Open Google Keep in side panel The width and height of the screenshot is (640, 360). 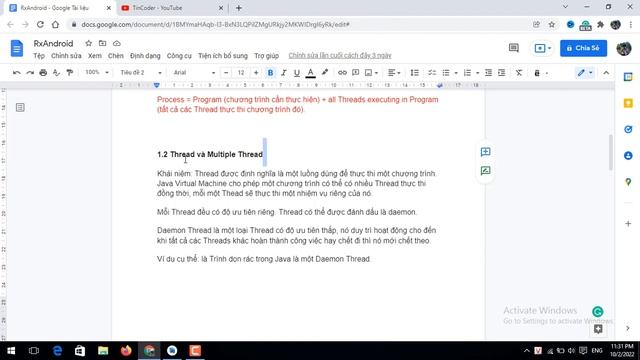coord(628,103)
